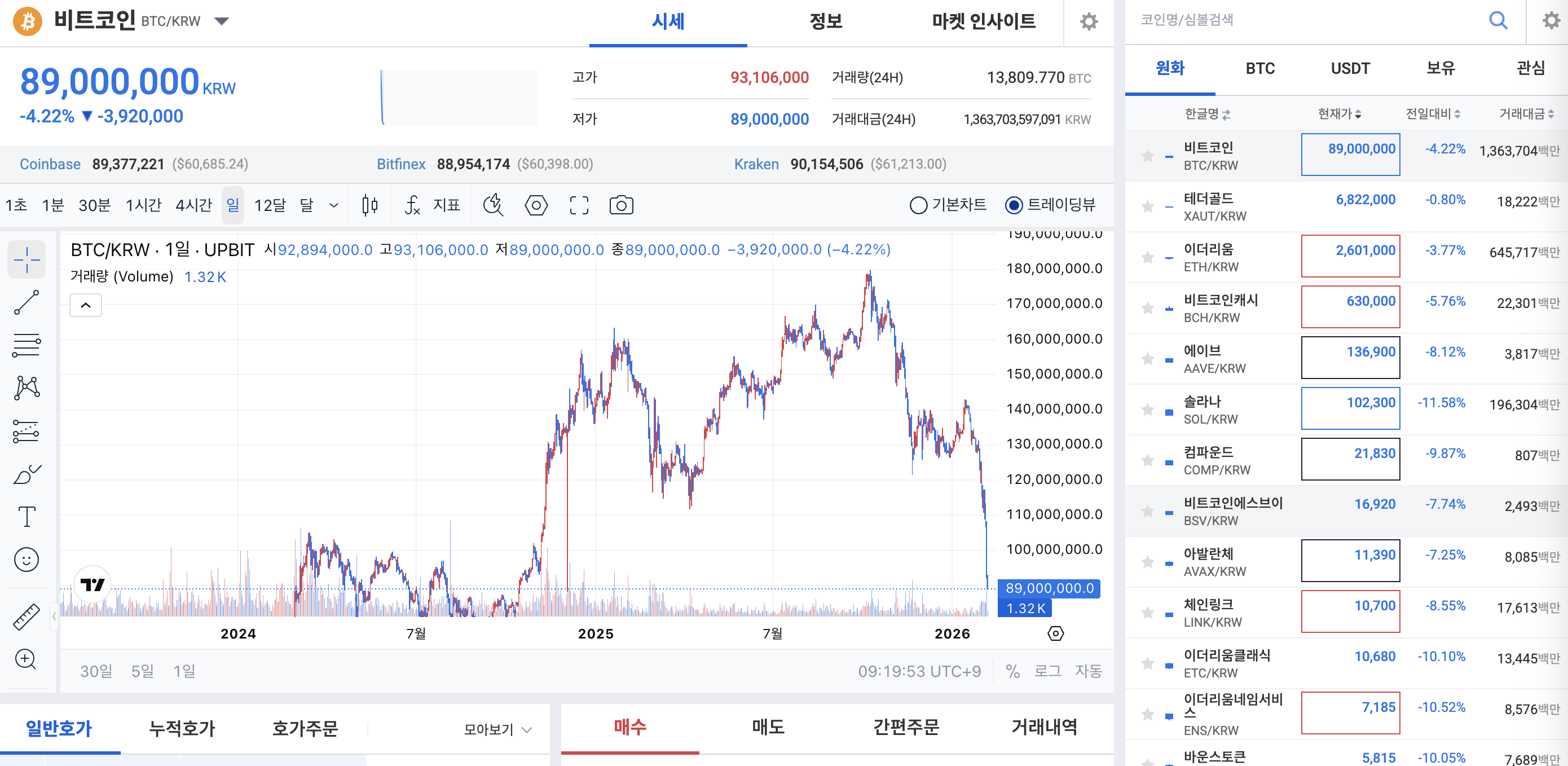Open the BTC/KRW market dropdown arrow
Screen dimensions: 1568x766
(x=222, y=21)
